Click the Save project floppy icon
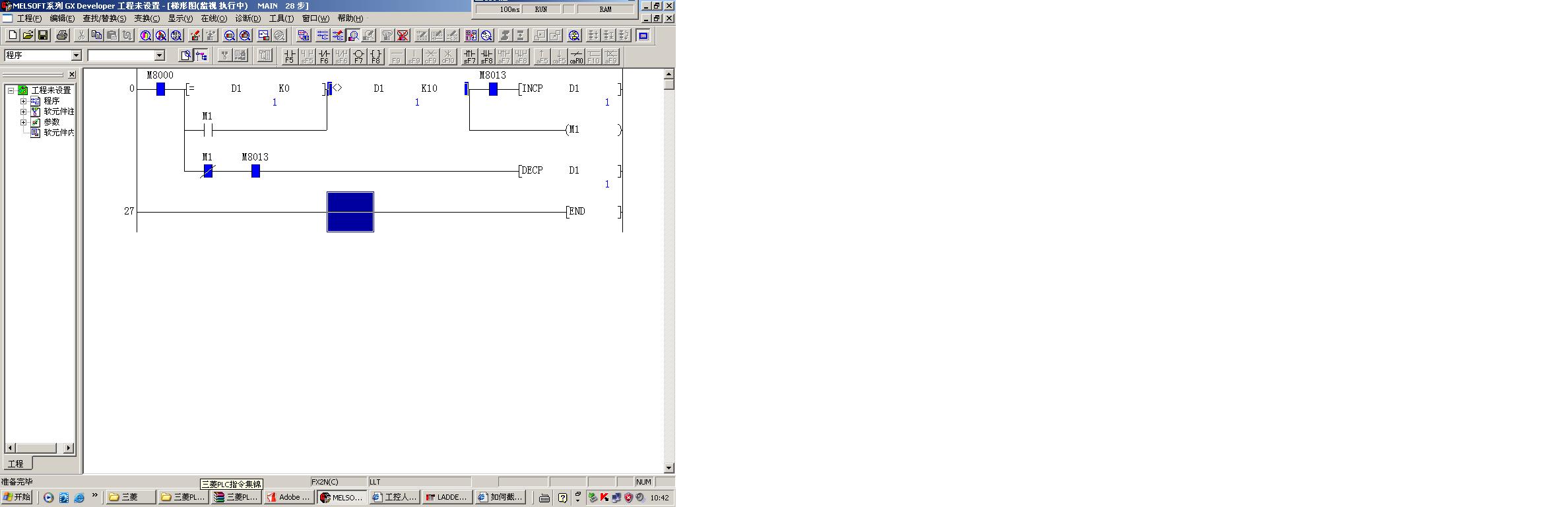This screenshot has width=1568, height=507. [43, 36]
